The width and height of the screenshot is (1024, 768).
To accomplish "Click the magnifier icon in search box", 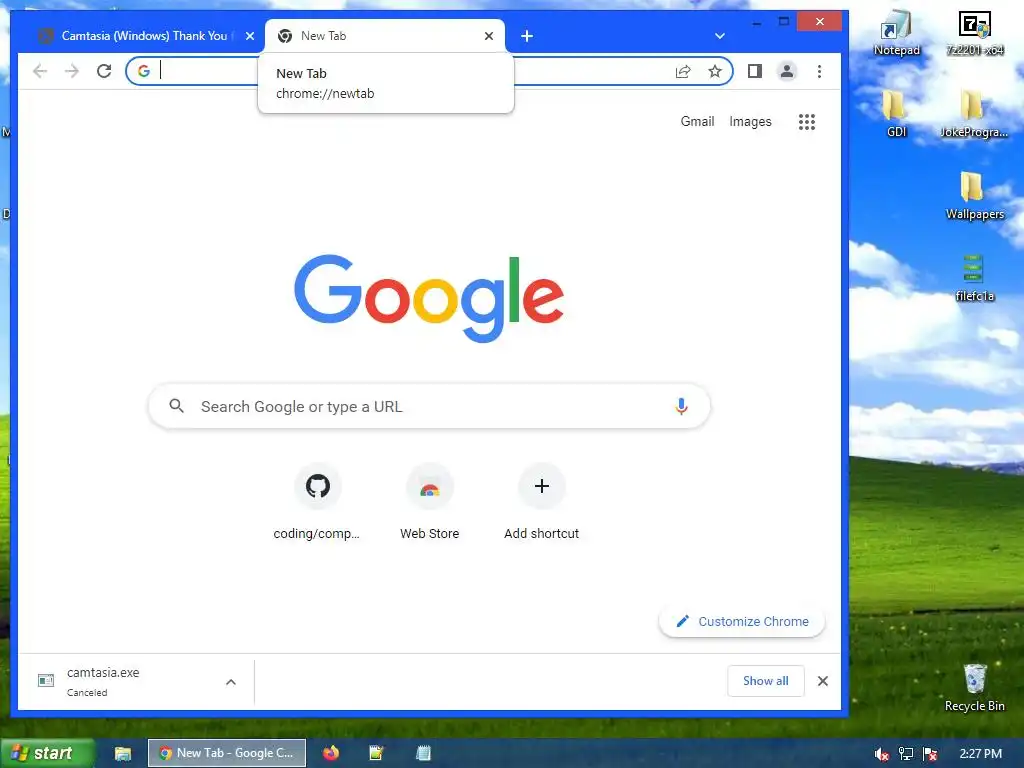I will pos(176,406).
